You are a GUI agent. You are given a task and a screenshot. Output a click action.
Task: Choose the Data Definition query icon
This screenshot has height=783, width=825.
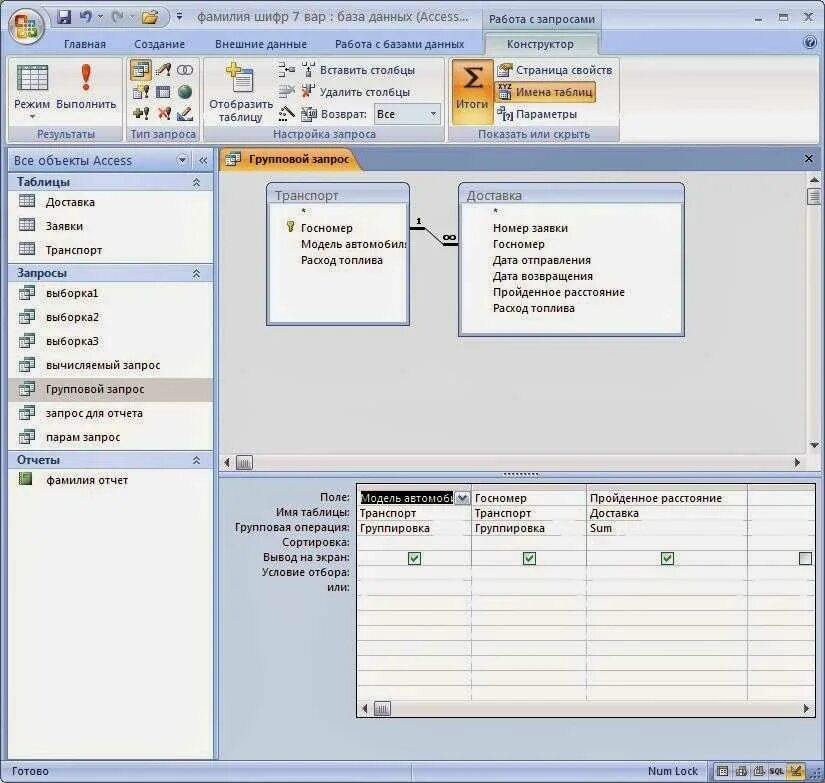pos(185,114)
